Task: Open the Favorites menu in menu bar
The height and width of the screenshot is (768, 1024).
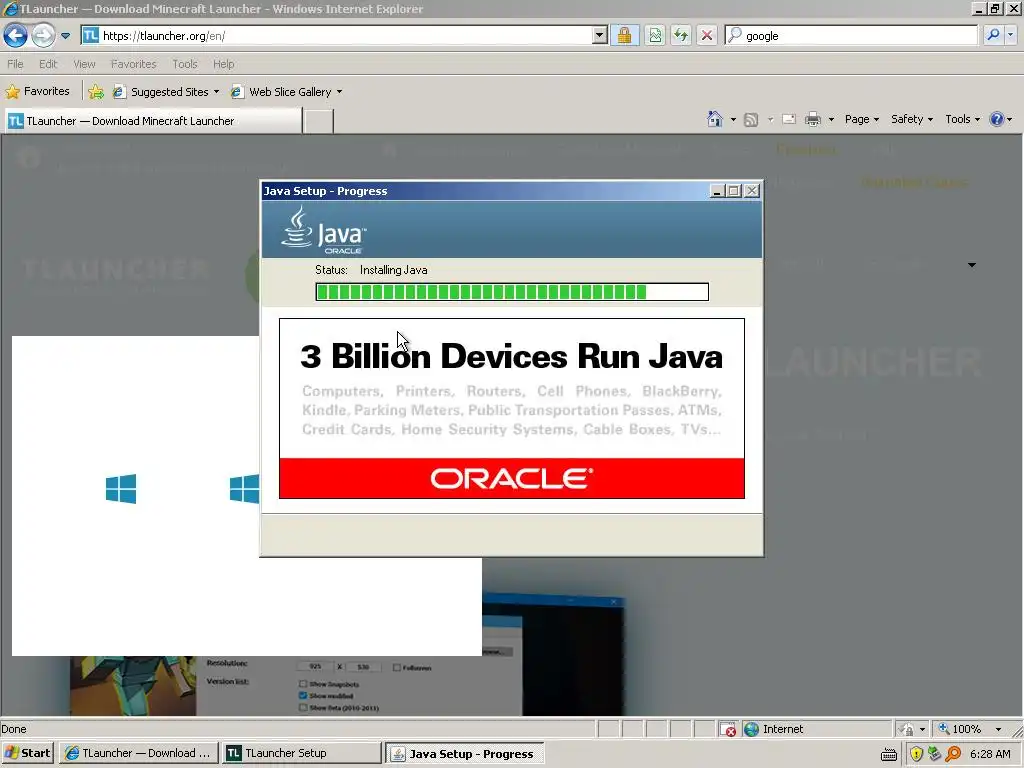Action: click(x=133, y=64)
